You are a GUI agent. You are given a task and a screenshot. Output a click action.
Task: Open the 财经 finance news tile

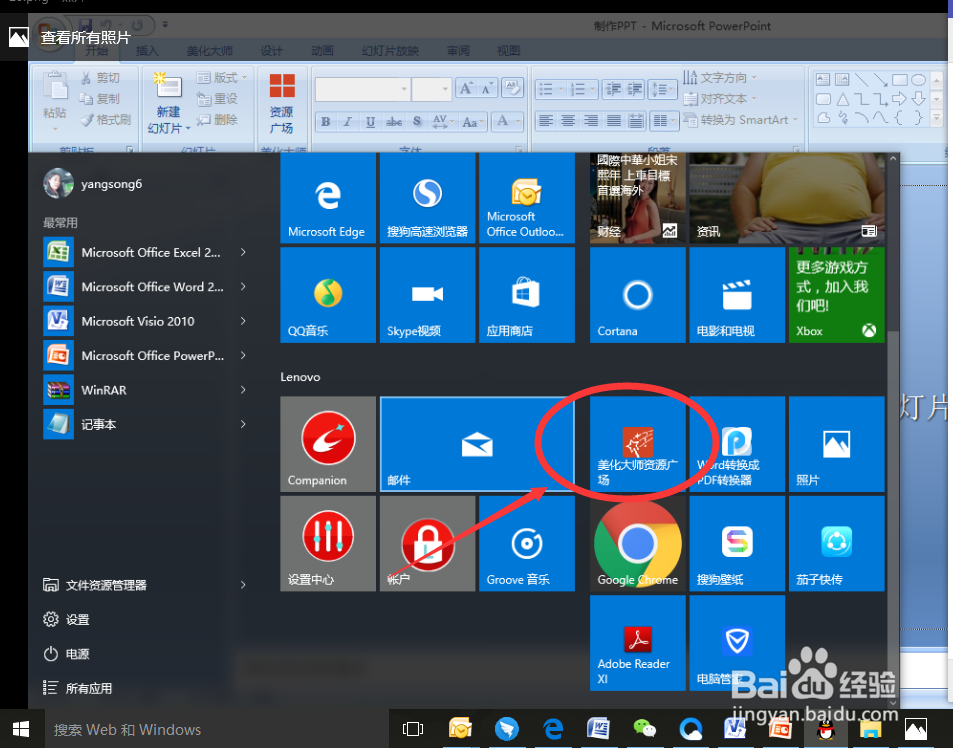(x=638, y=198)
